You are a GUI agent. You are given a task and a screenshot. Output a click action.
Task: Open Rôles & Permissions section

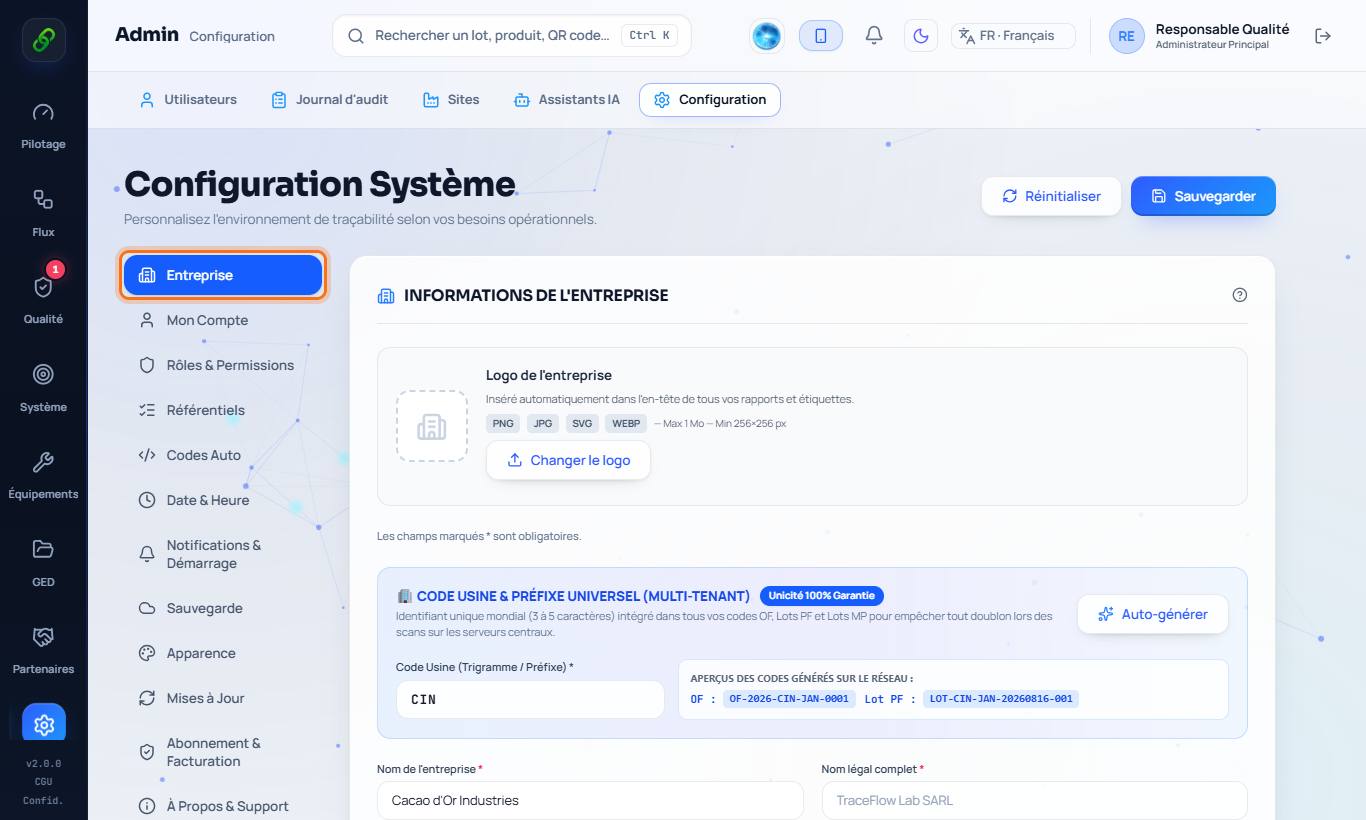click(223, 365)
